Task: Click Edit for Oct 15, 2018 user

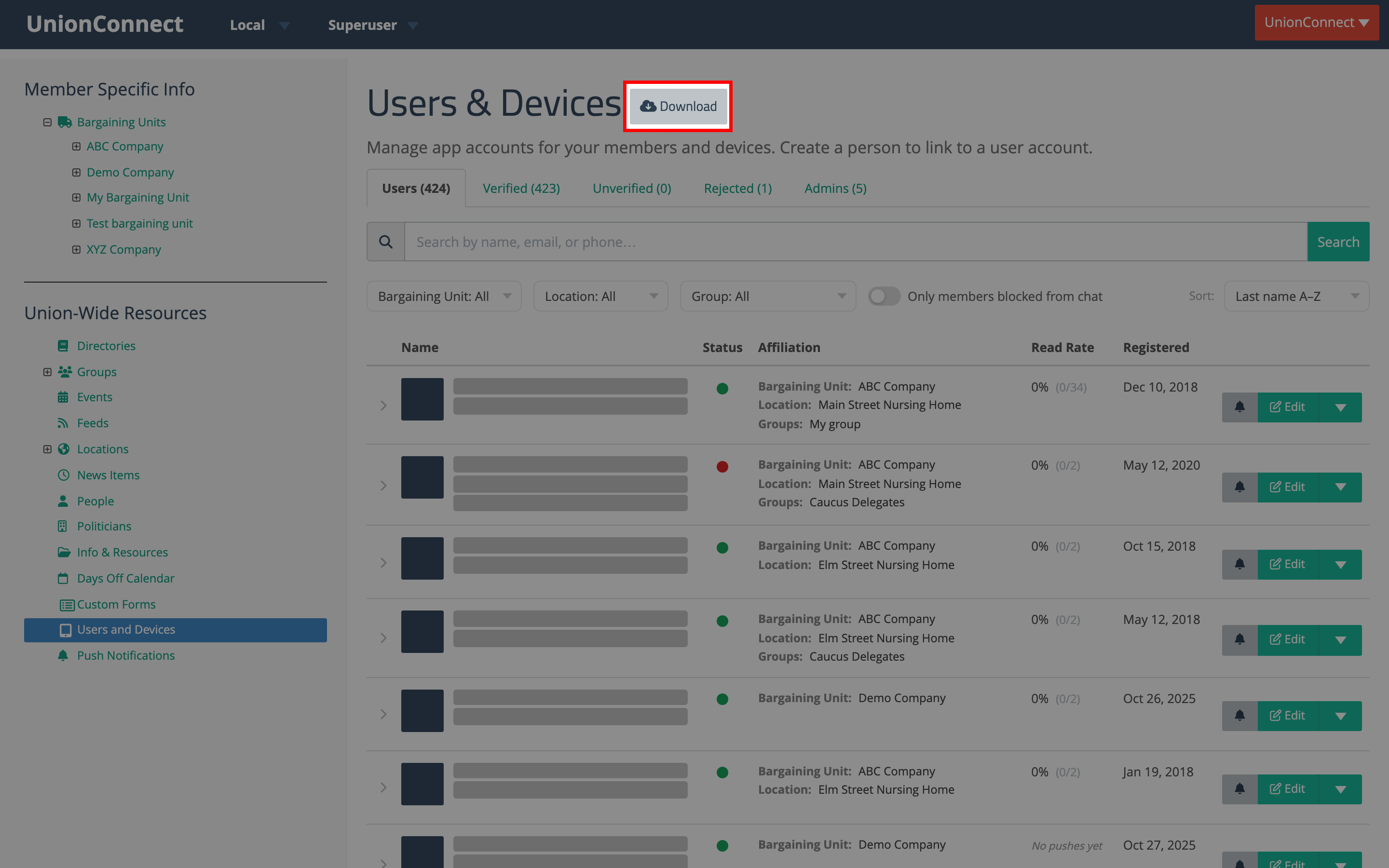Action: pyautogui.click(x=1288, y=564)
